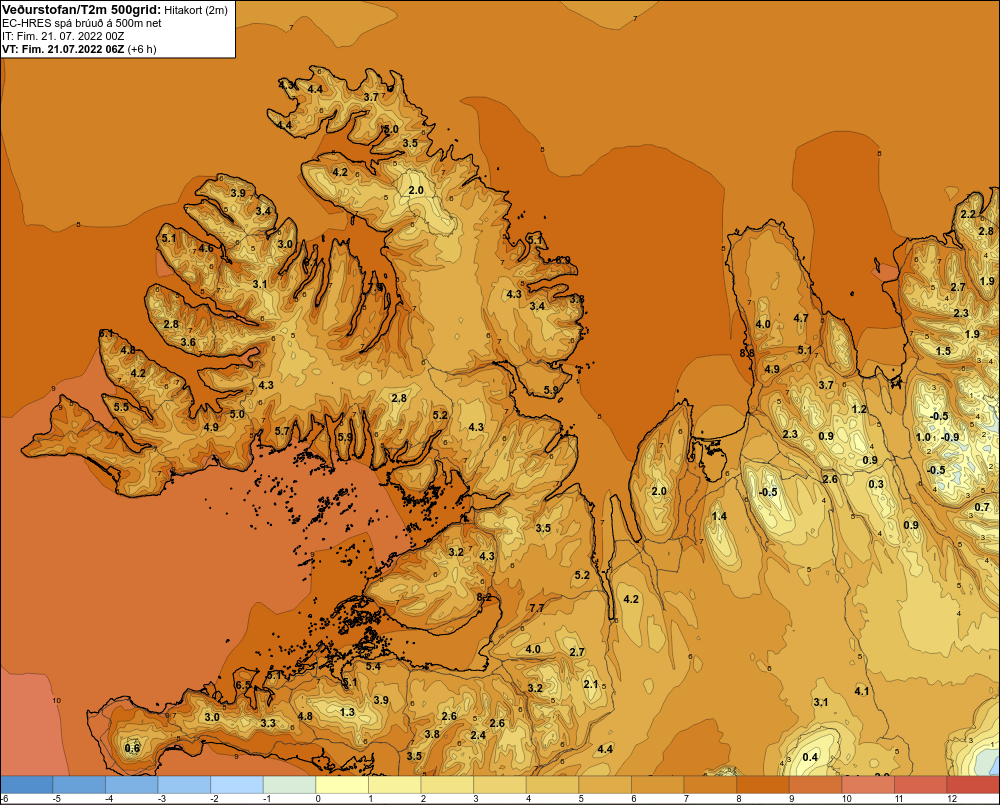Click the '4.7' temperature value
The height and width of the screenshot is (805, 1000).
coord(801,318)
